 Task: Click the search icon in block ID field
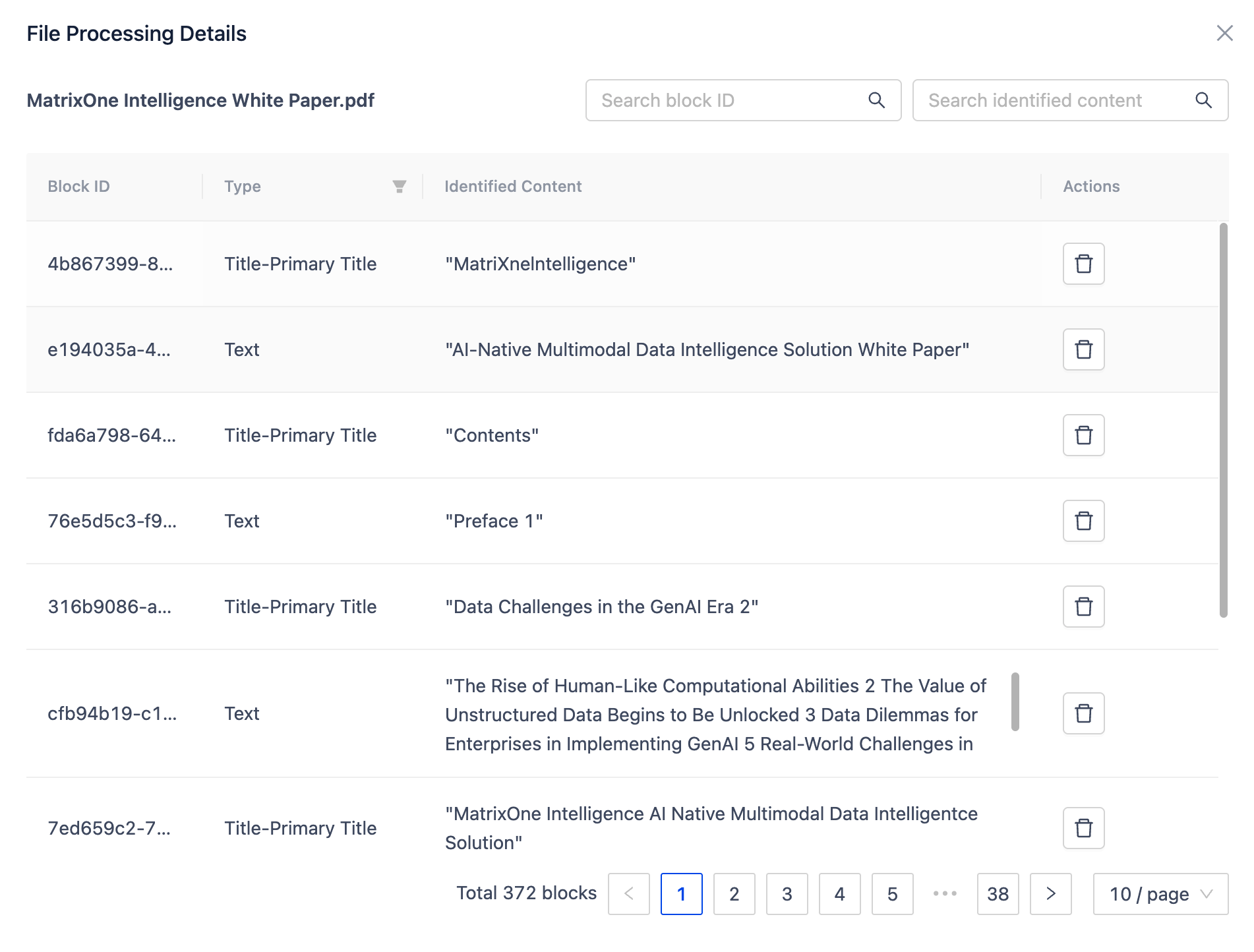click(x=876, y=100)
